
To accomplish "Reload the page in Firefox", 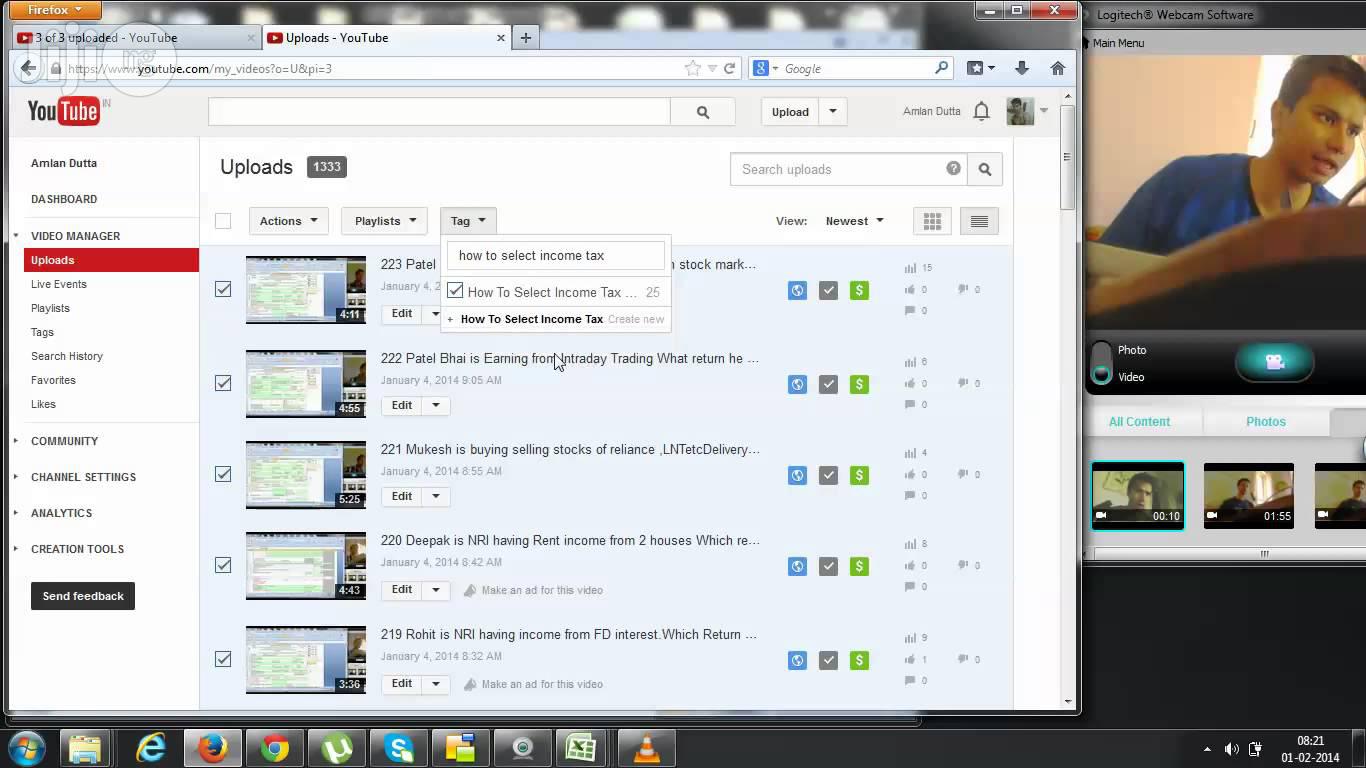I will tap(730, 68).
